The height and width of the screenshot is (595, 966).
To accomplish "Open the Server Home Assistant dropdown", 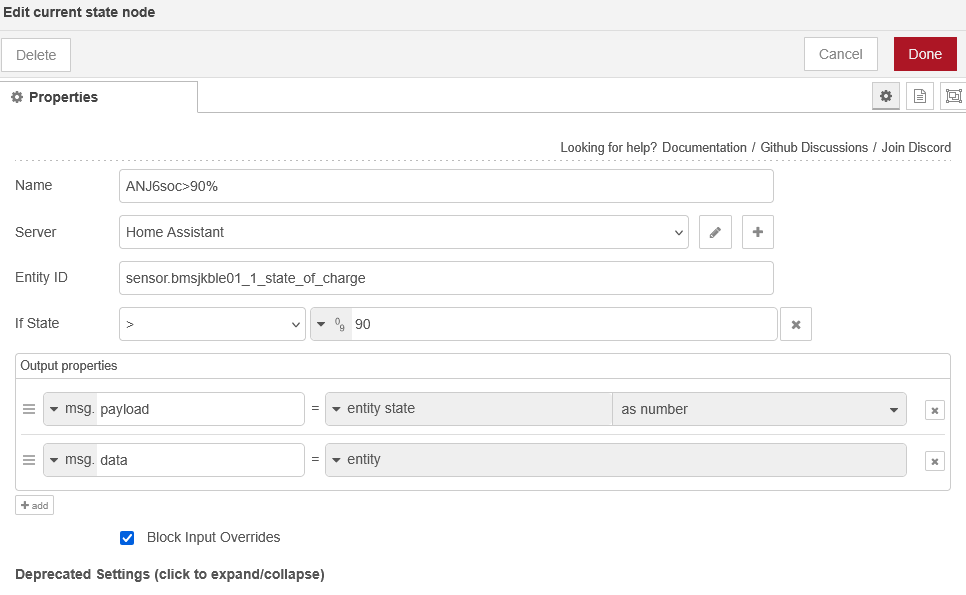I will point(403,232).
